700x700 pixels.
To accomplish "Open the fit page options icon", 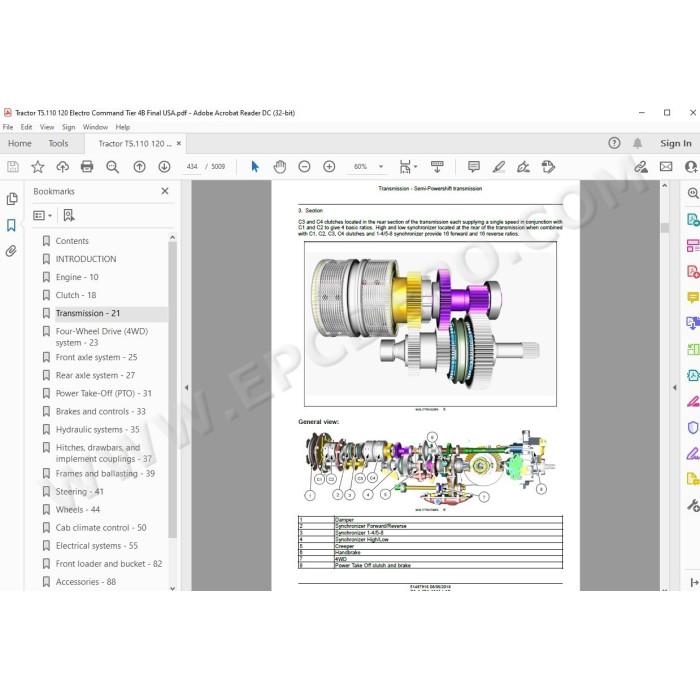I will (408, 167).
